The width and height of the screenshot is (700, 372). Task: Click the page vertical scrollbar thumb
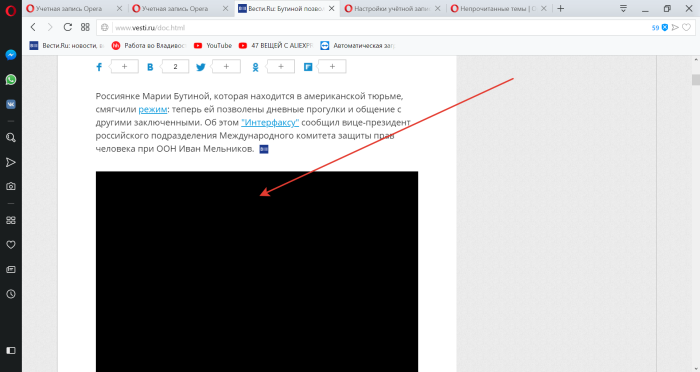coord(696,80)
